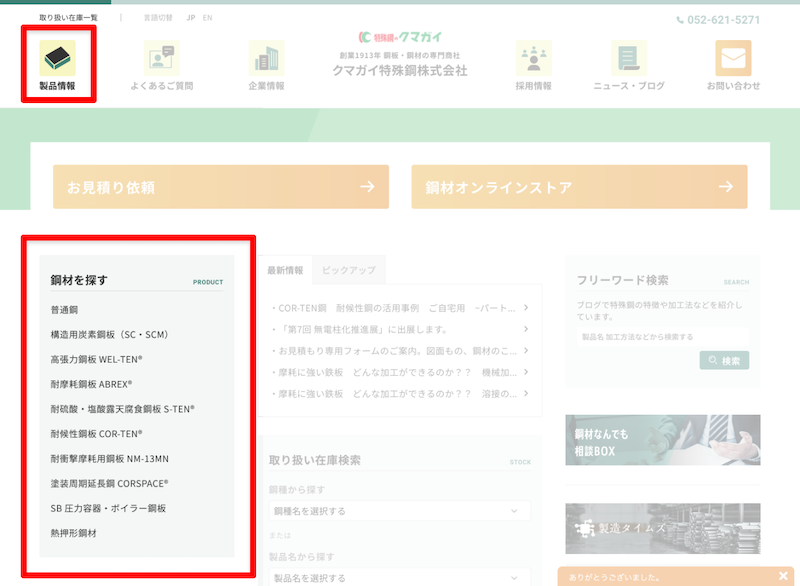This screenshot has width=800, height=586.
Task: Click the お見積り依頼 button
Action: tap(221, 187)
